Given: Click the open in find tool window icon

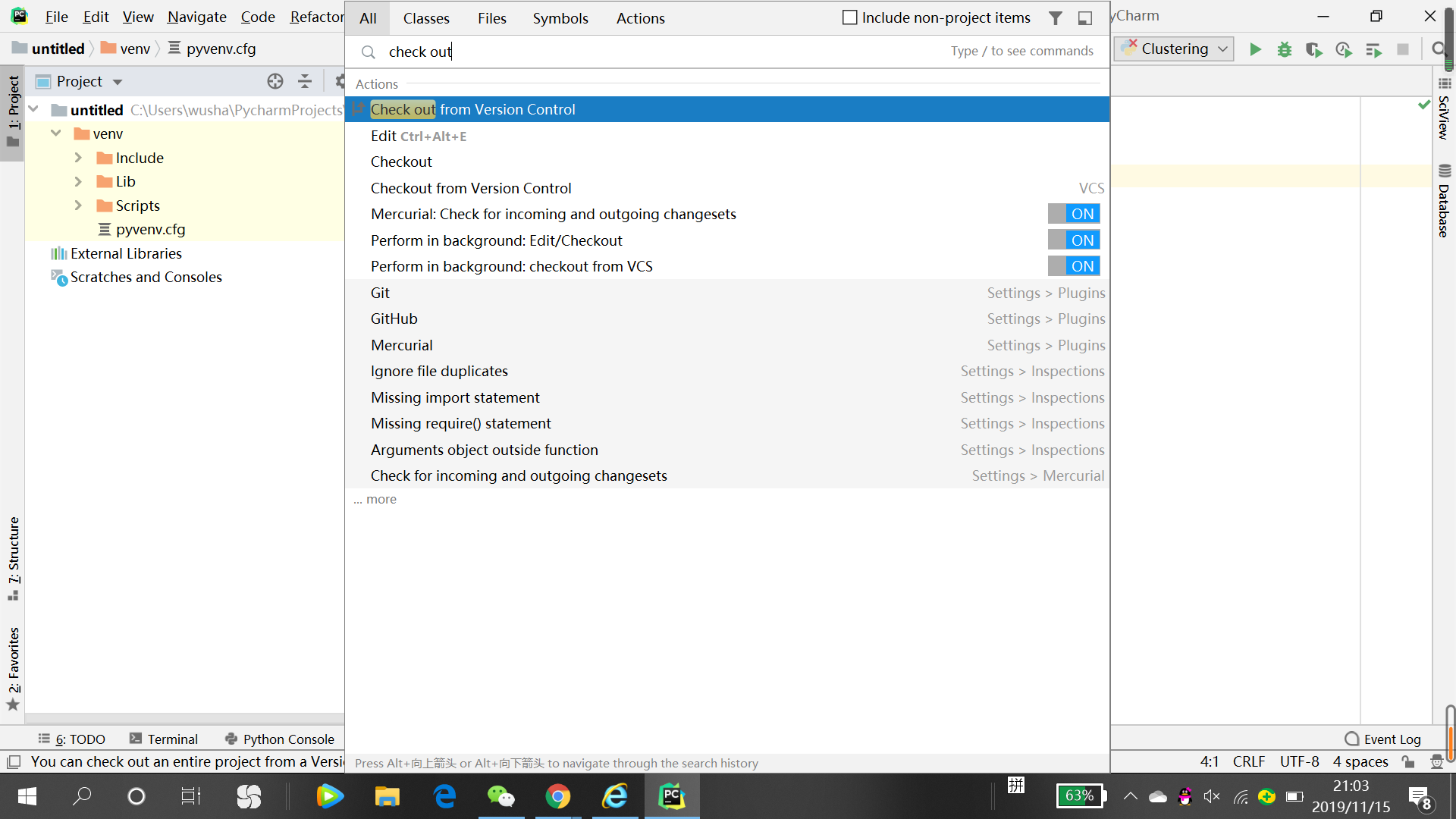Looking at the screenshot, I should coord(1085,18).
